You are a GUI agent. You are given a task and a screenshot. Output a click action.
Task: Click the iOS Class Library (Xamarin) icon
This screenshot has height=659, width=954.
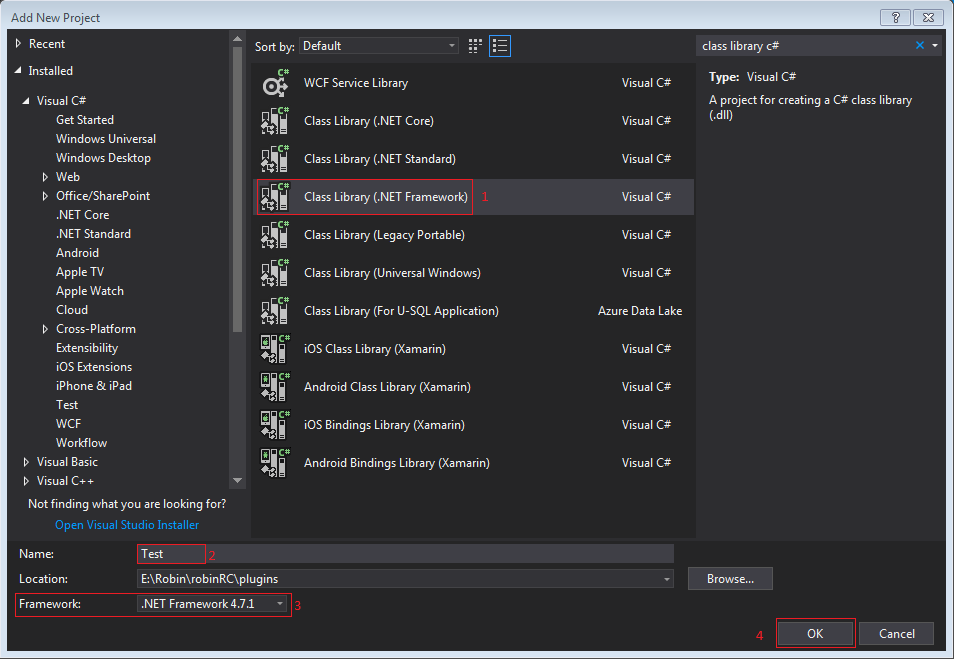276,349
